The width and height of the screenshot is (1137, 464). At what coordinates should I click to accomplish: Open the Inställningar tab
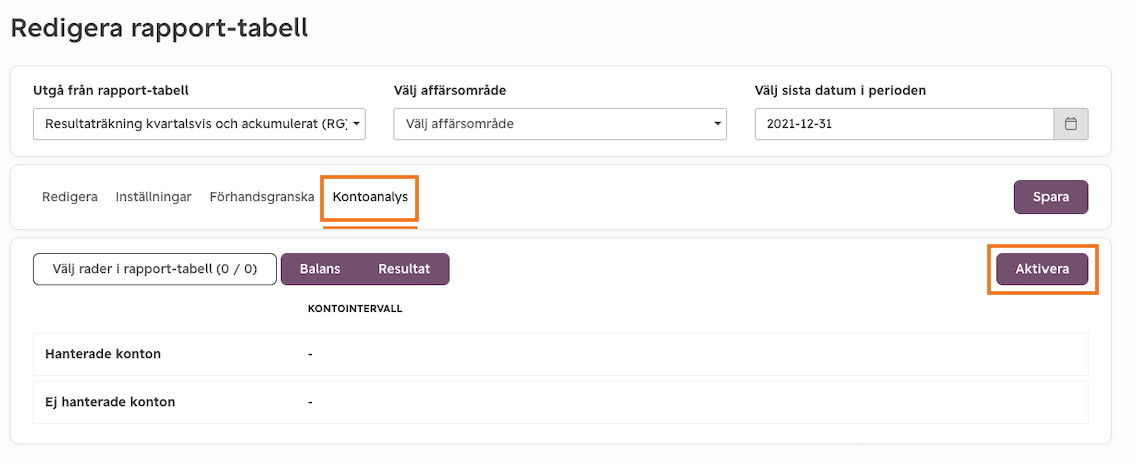154,196
